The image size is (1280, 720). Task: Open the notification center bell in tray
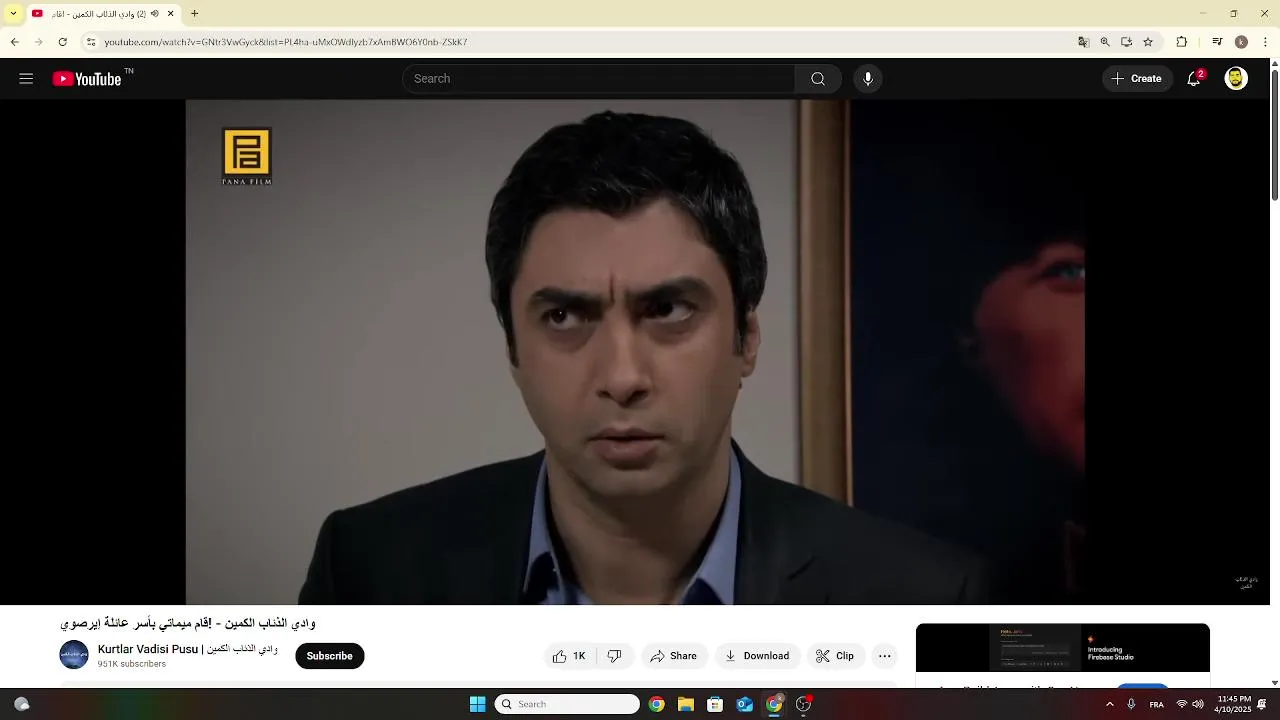click(1262, 704)
